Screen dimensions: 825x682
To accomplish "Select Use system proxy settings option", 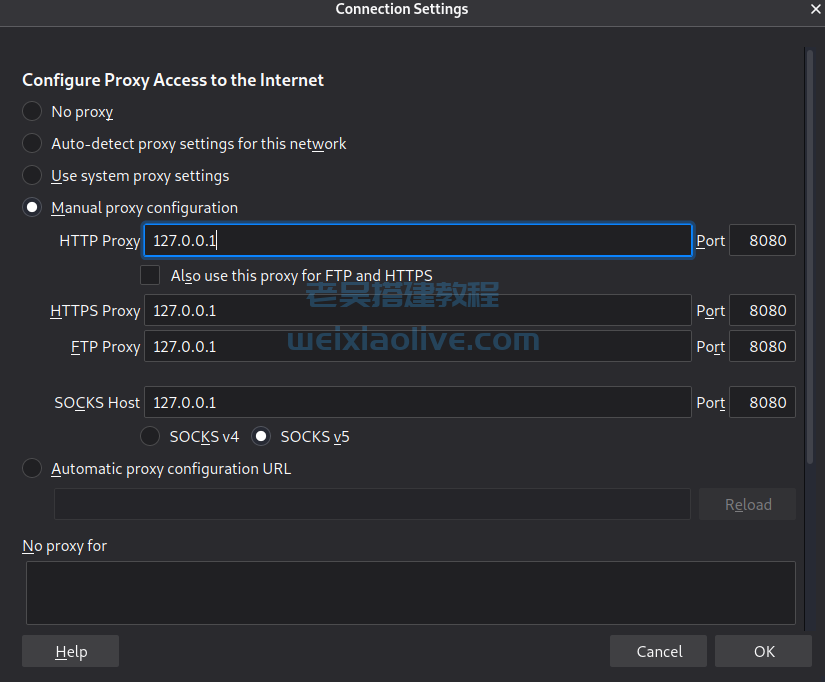I will click(x=32, y=175).
